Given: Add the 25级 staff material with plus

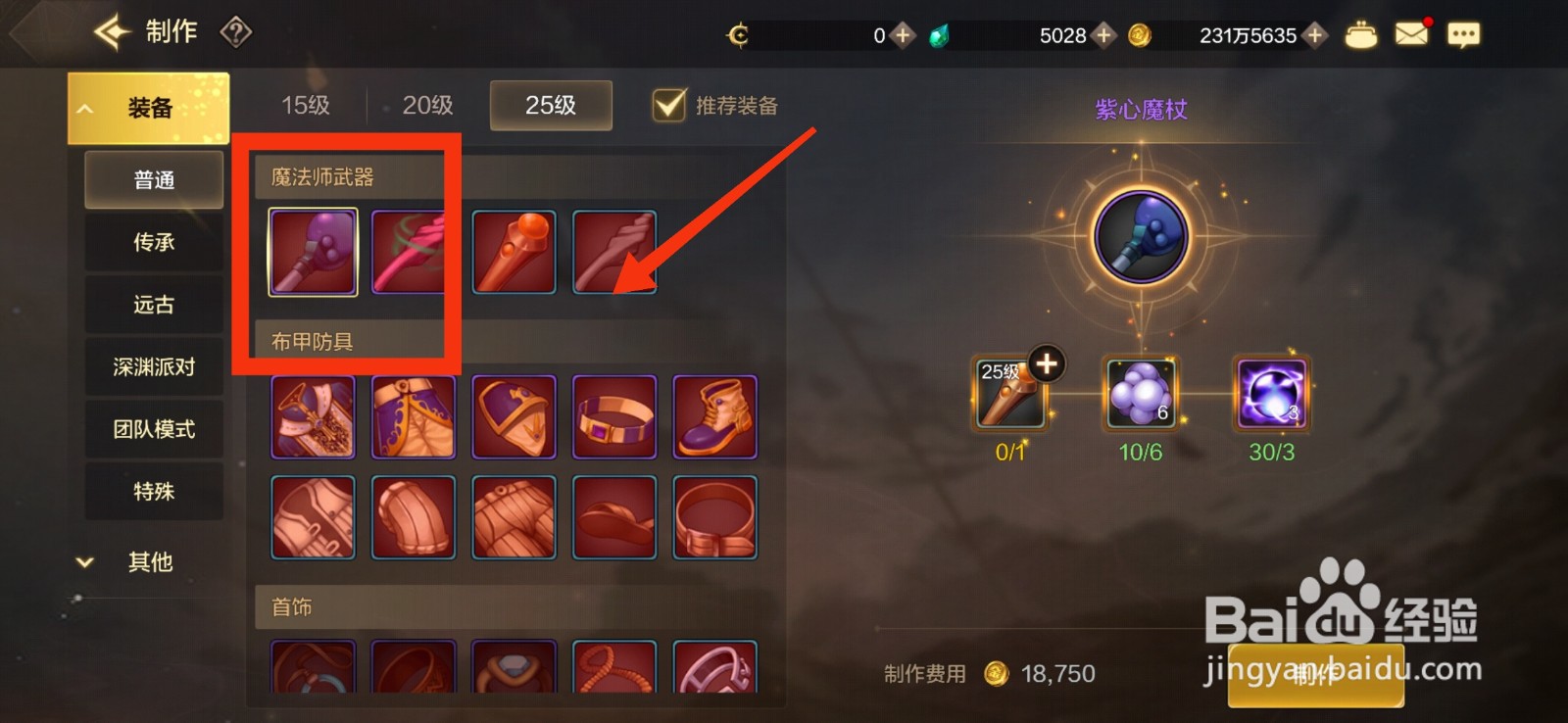Looking at the screenshot, I should point(1047,364).
